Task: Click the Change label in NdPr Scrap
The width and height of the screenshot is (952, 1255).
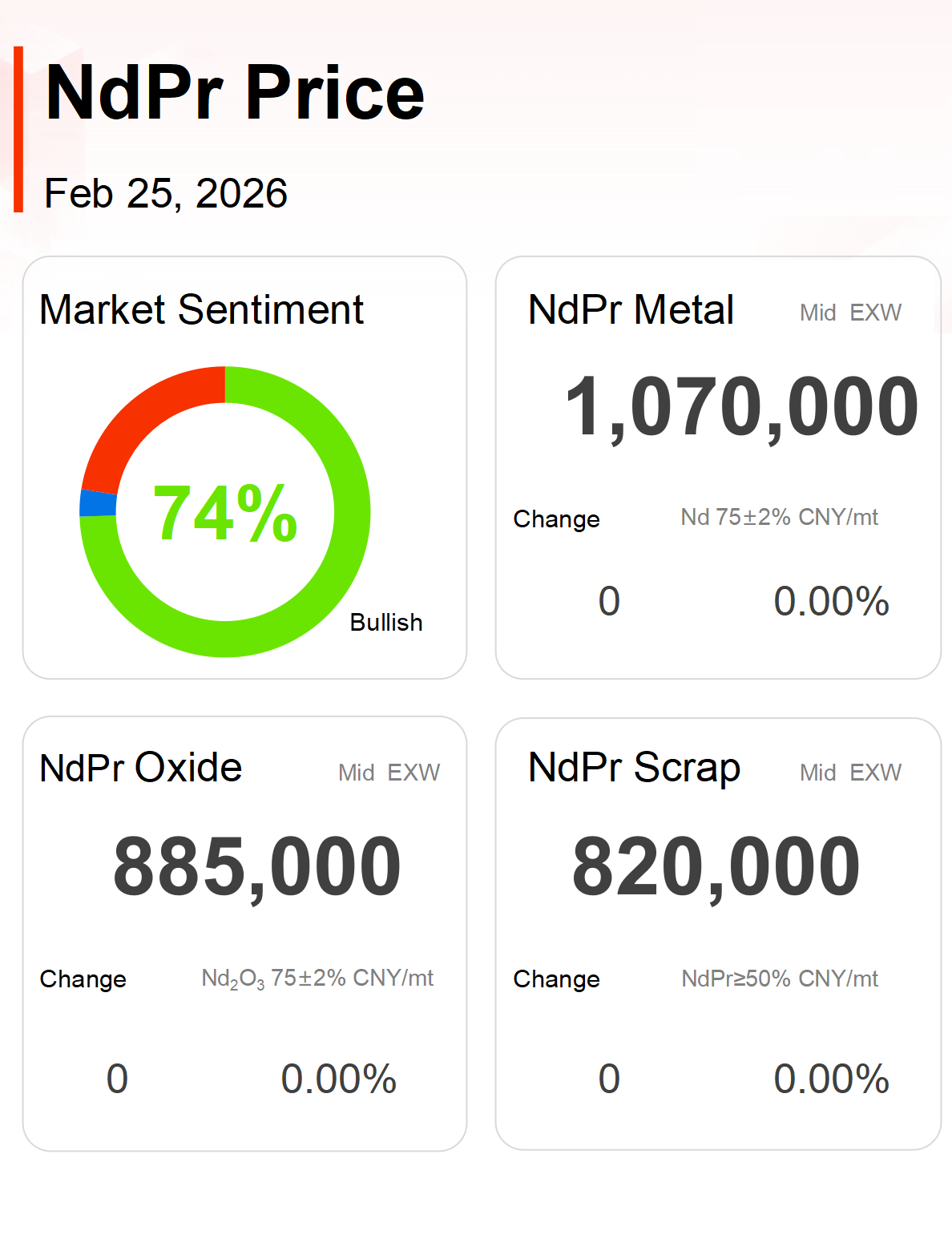Action: click(x=556, y=979)
